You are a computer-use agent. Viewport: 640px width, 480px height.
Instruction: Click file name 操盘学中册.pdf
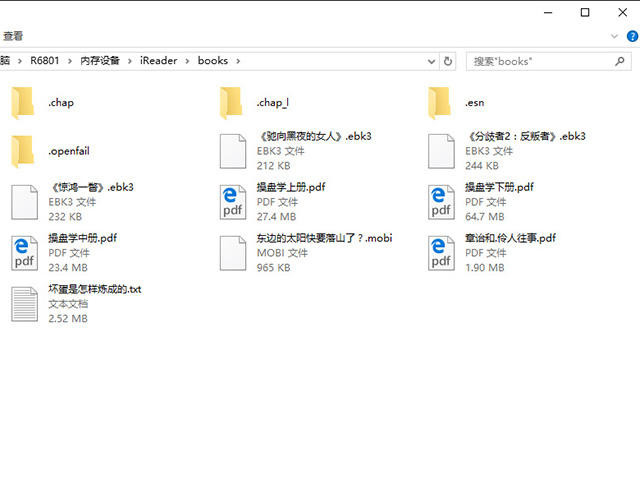click(x=82, y=238)
